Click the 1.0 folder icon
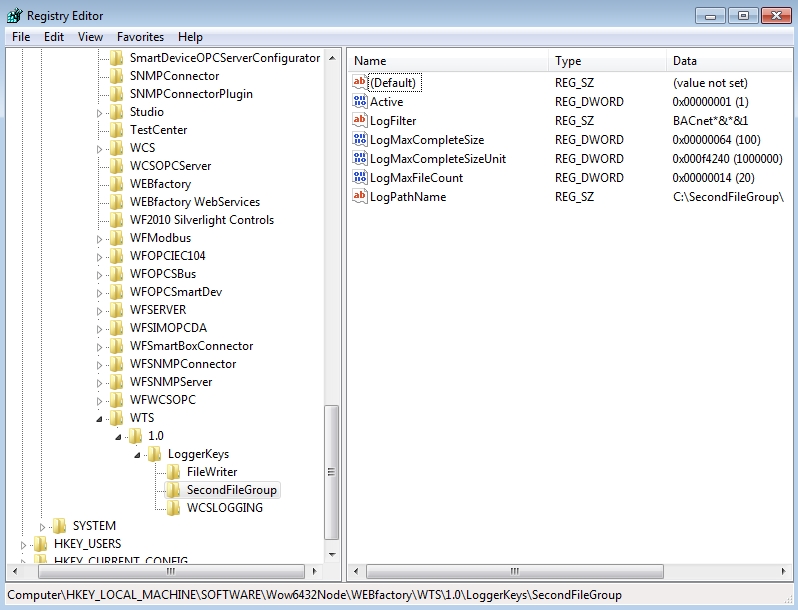 point(135,436)
